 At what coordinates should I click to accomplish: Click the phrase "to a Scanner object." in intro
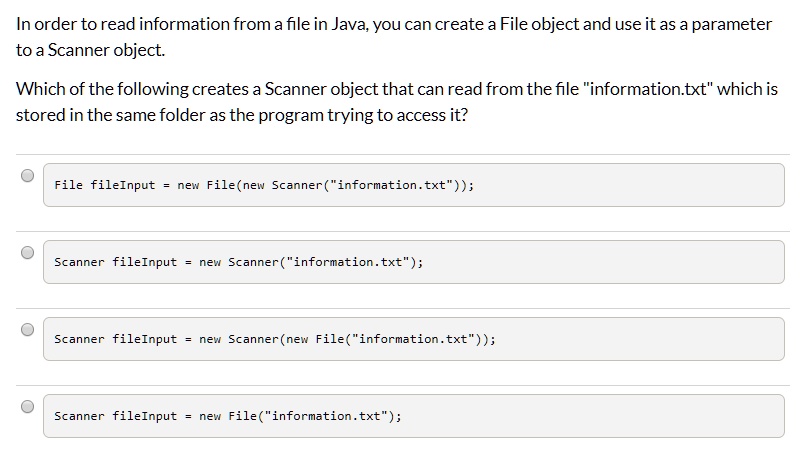click(90, 50)
